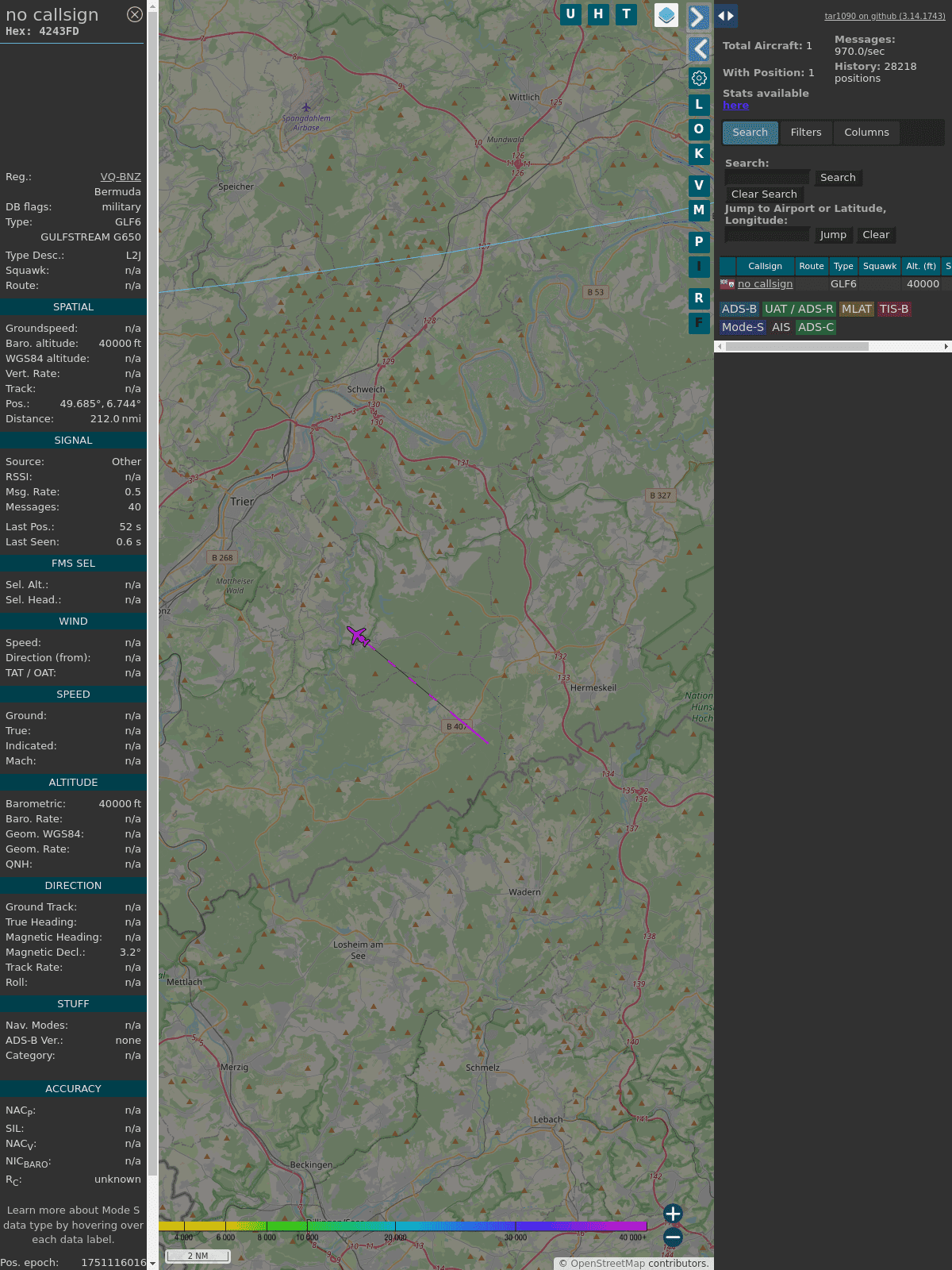Collapse sidebar with left chevron arrow
The width and height of the screenshot is (952, 1270).
[x=698, y=49]
